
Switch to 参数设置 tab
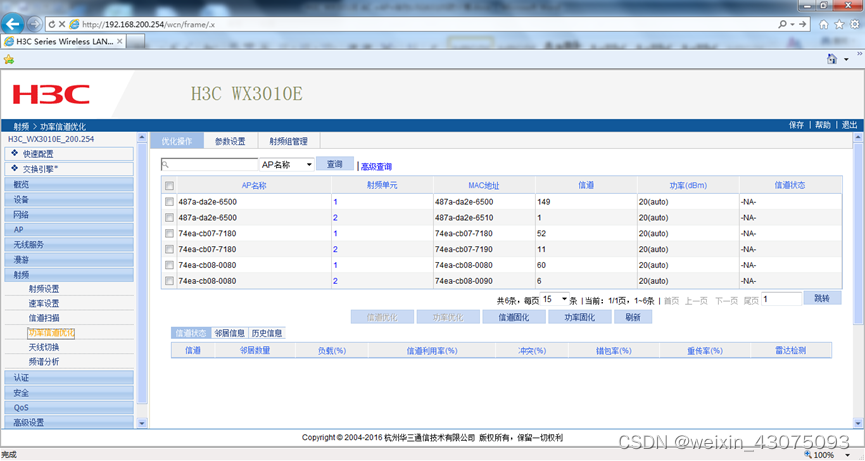(230, 141)
